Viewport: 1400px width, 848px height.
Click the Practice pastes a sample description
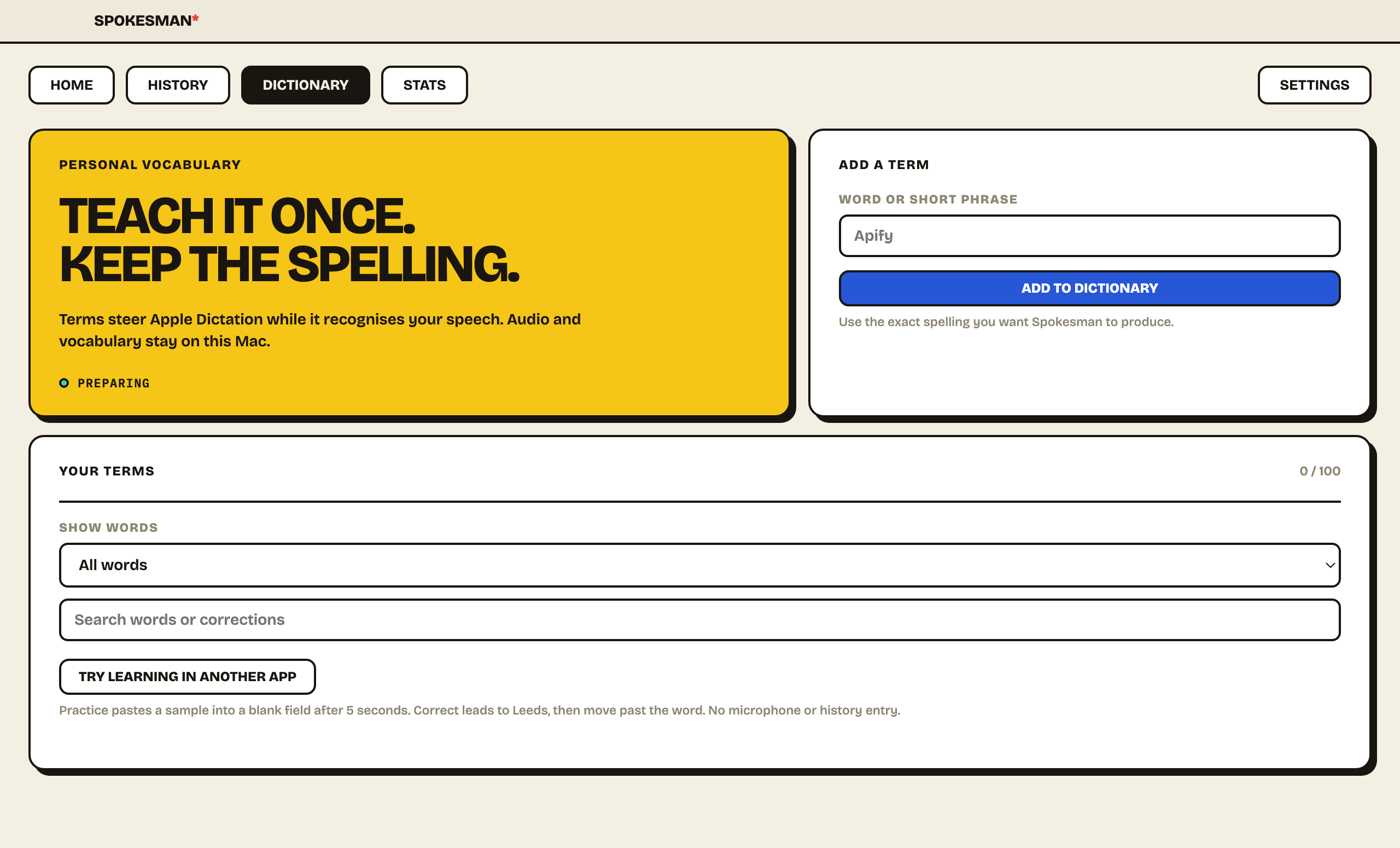(480, 711)
